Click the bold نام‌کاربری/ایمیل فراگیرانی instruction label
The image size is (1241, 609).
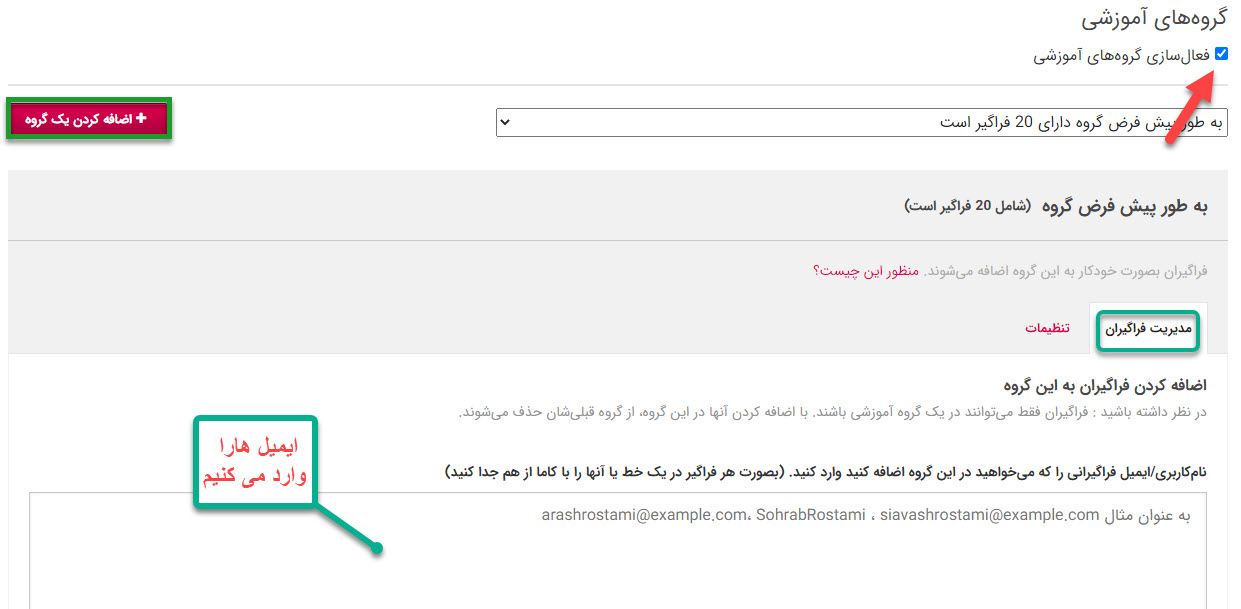point(825,471)
